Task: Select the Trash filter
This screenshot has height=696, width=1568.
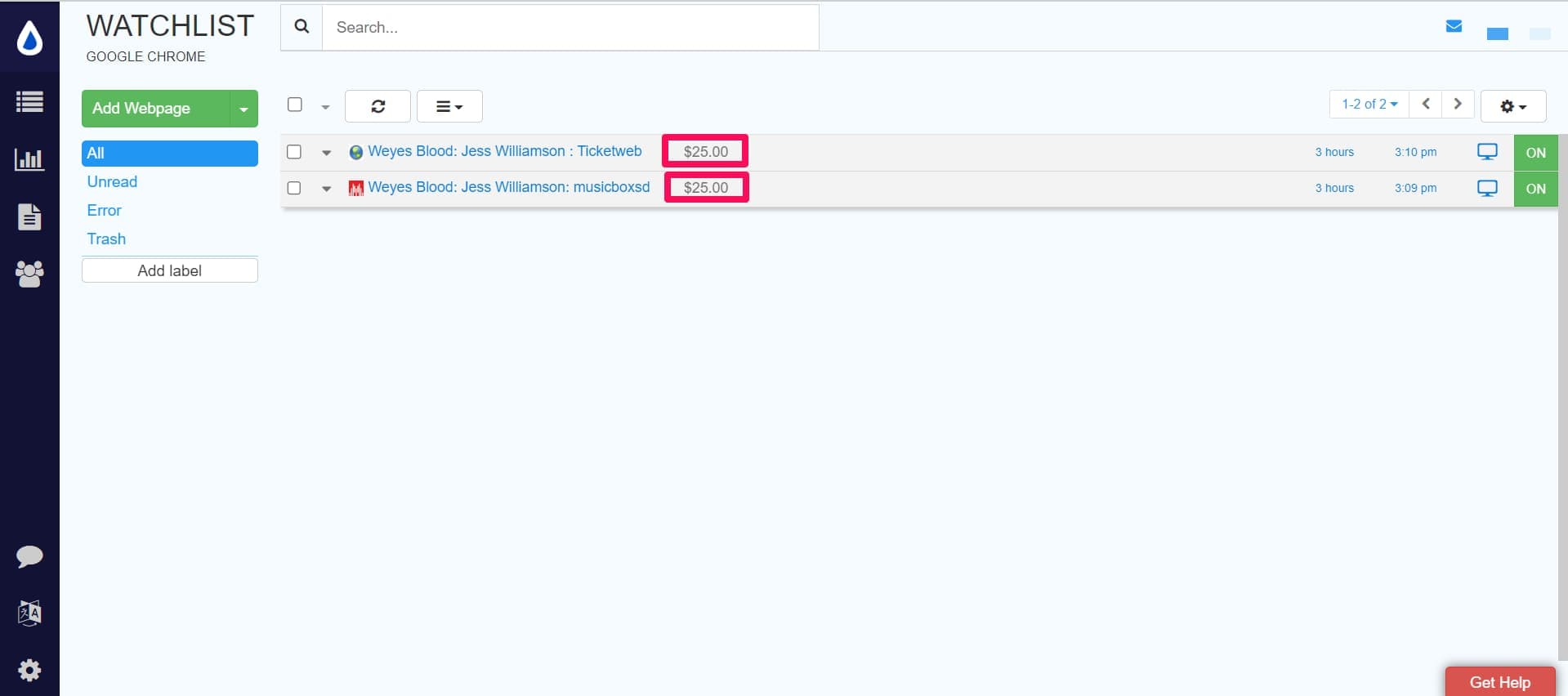Action: 107,239
